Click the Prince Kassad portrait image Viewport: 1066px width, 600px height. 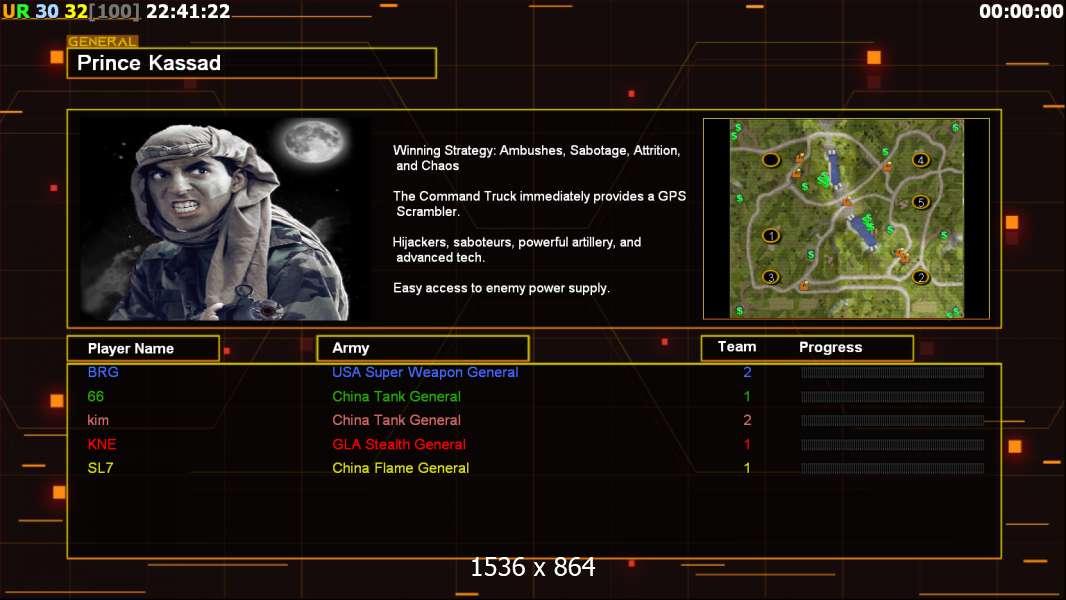[226, 218]
